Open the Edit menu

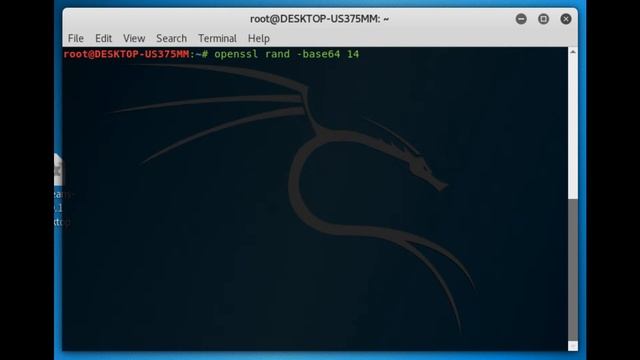[x=103, y=38]
